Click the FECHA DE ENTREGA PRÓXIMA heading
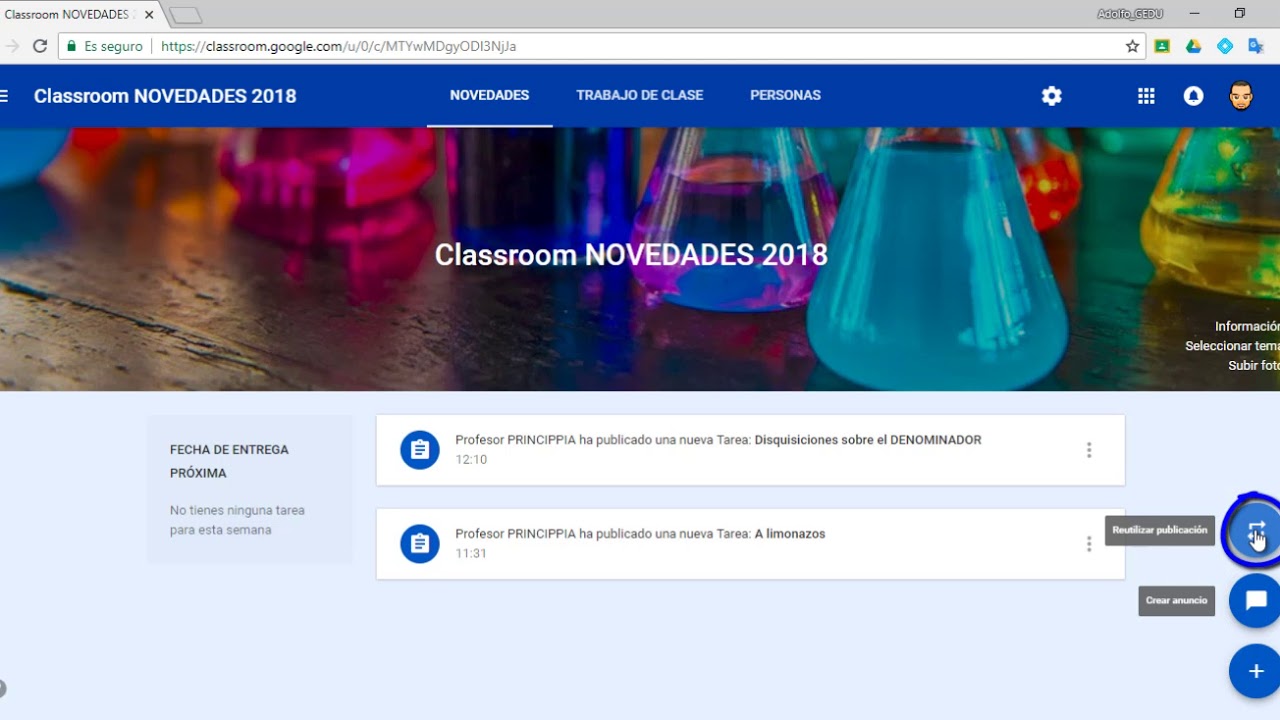 [x=229, y=461]
